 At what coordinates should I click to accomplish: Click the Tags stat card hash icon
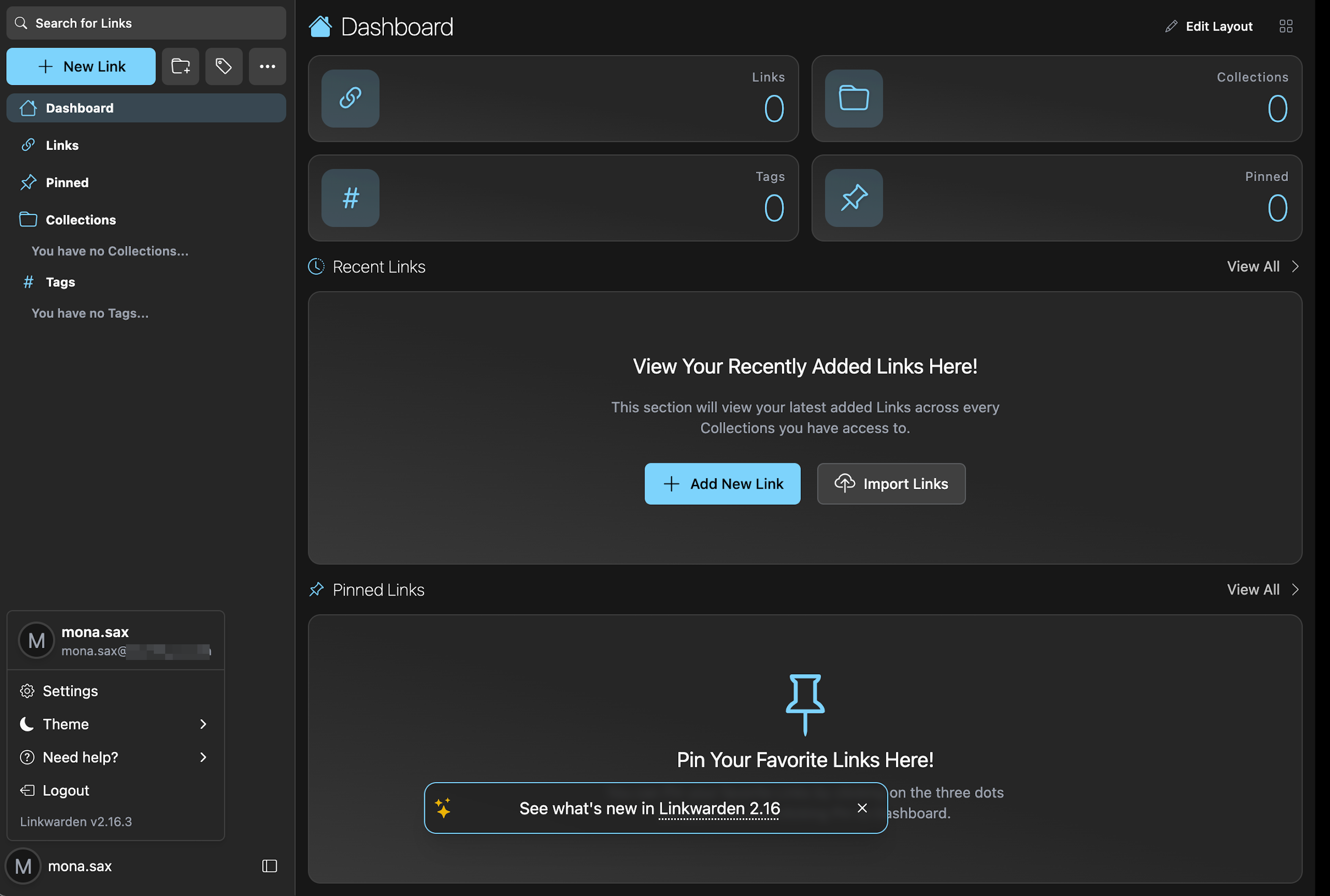350,198
